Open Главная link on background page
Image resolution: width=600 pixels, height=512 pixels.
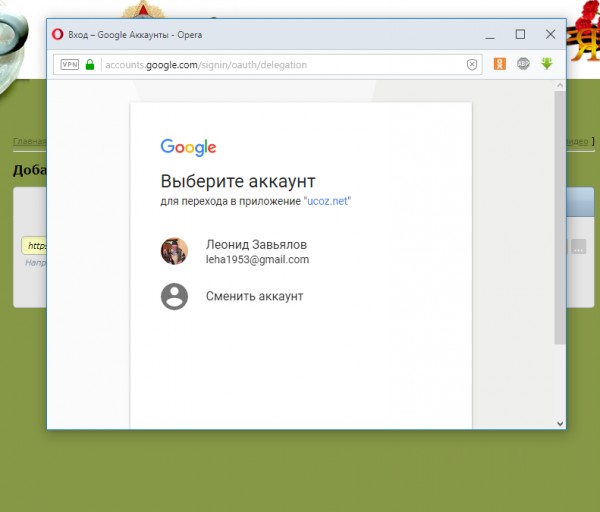pos(29,141)
